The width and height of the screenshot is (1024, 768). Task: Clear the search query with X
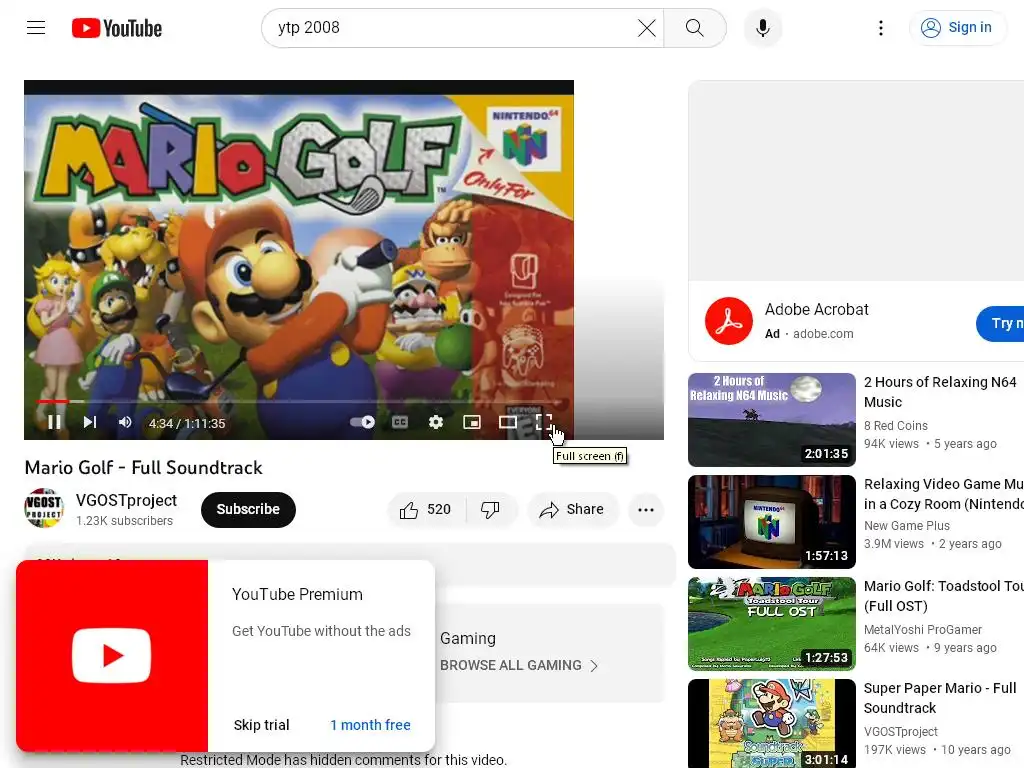(x=647, y=28)
